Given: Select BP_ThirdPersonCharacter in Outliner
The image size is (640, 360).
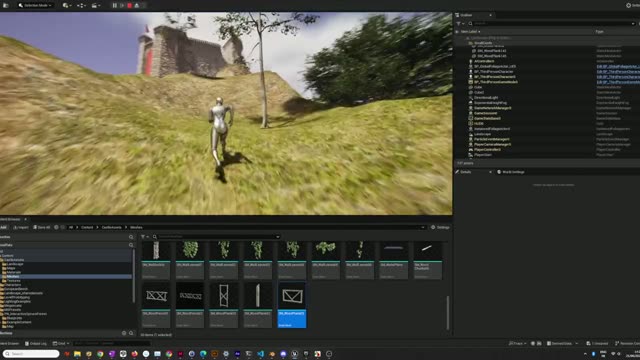Looking at the screenshot, I should pos(493,71).
